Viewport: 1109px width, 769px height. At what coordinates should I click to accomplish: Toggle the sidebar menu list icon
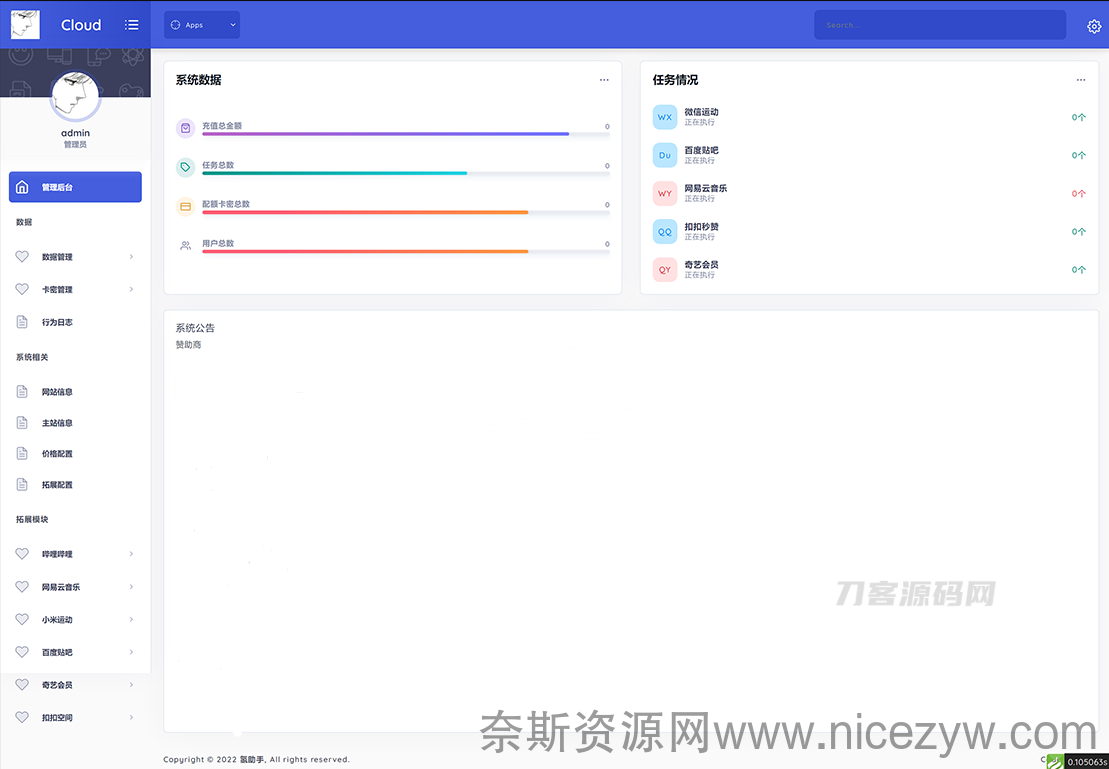(132, 25)
